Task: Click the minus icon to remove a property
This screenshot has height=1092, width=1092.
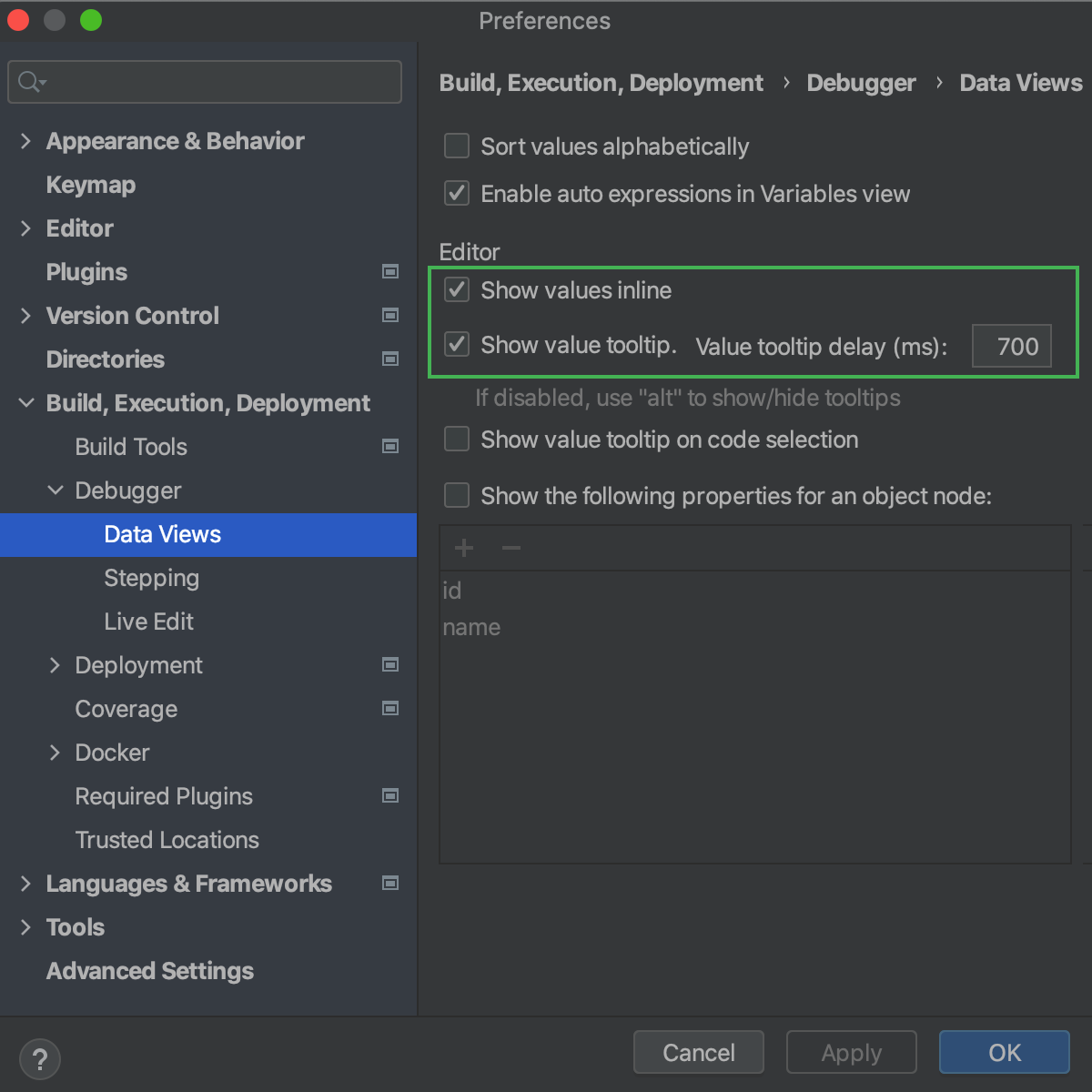Action: coord(511,548)
